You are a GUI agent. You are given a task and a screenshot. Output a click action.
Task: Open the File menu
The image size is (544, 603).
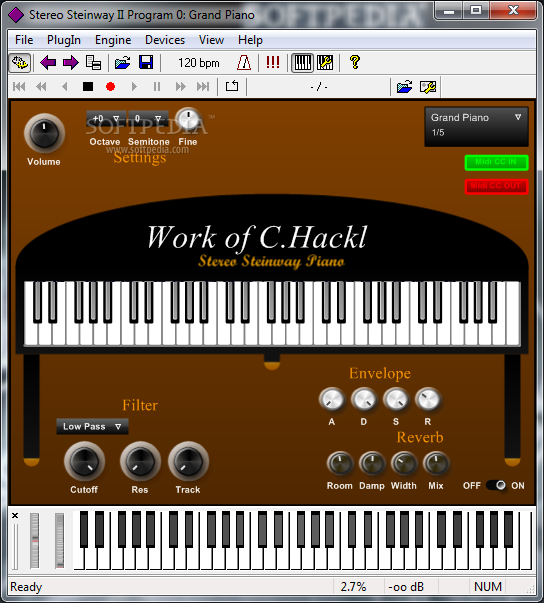(x=24, y=40)
